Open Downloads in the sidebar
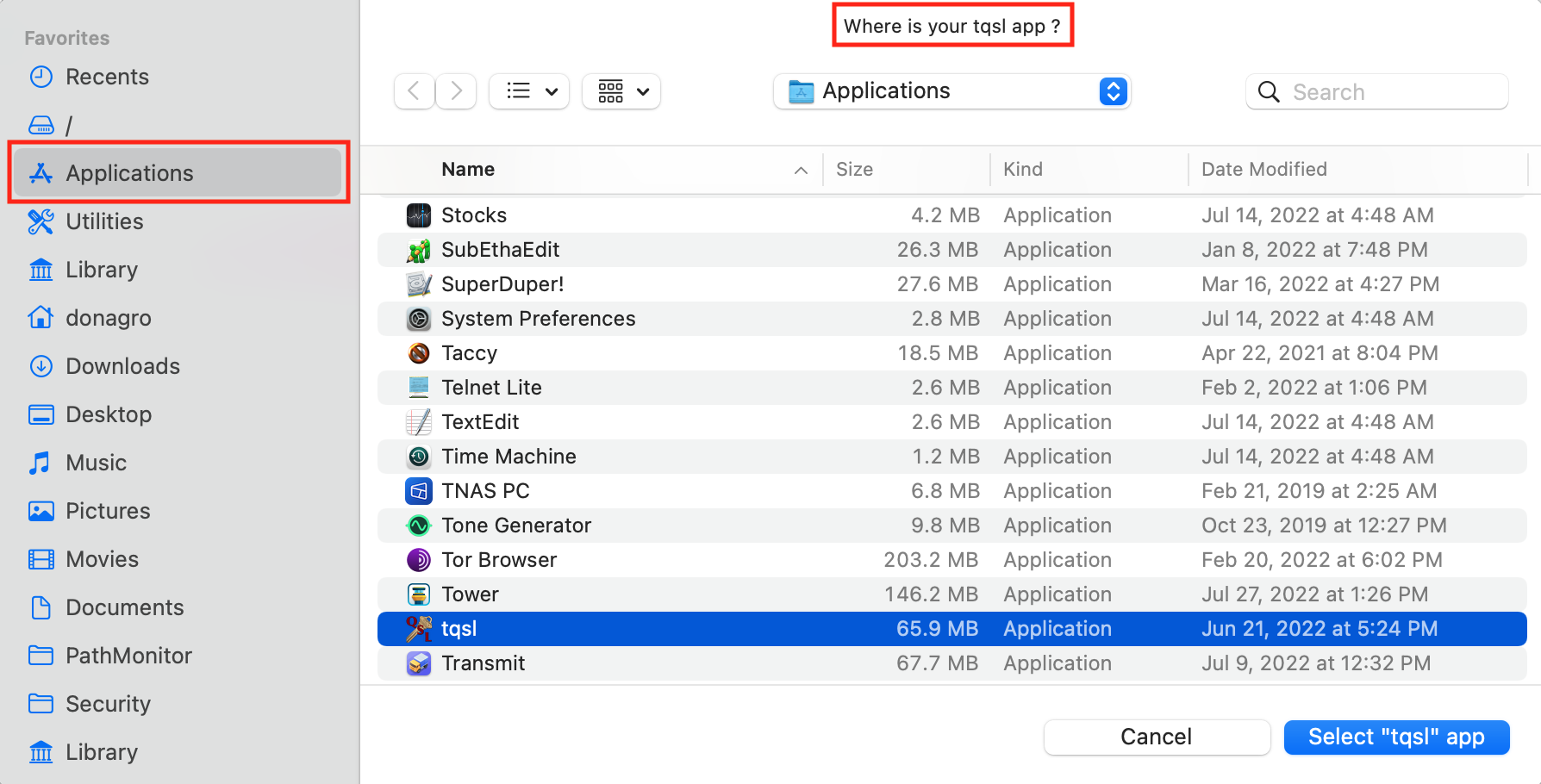 [122, 366]
